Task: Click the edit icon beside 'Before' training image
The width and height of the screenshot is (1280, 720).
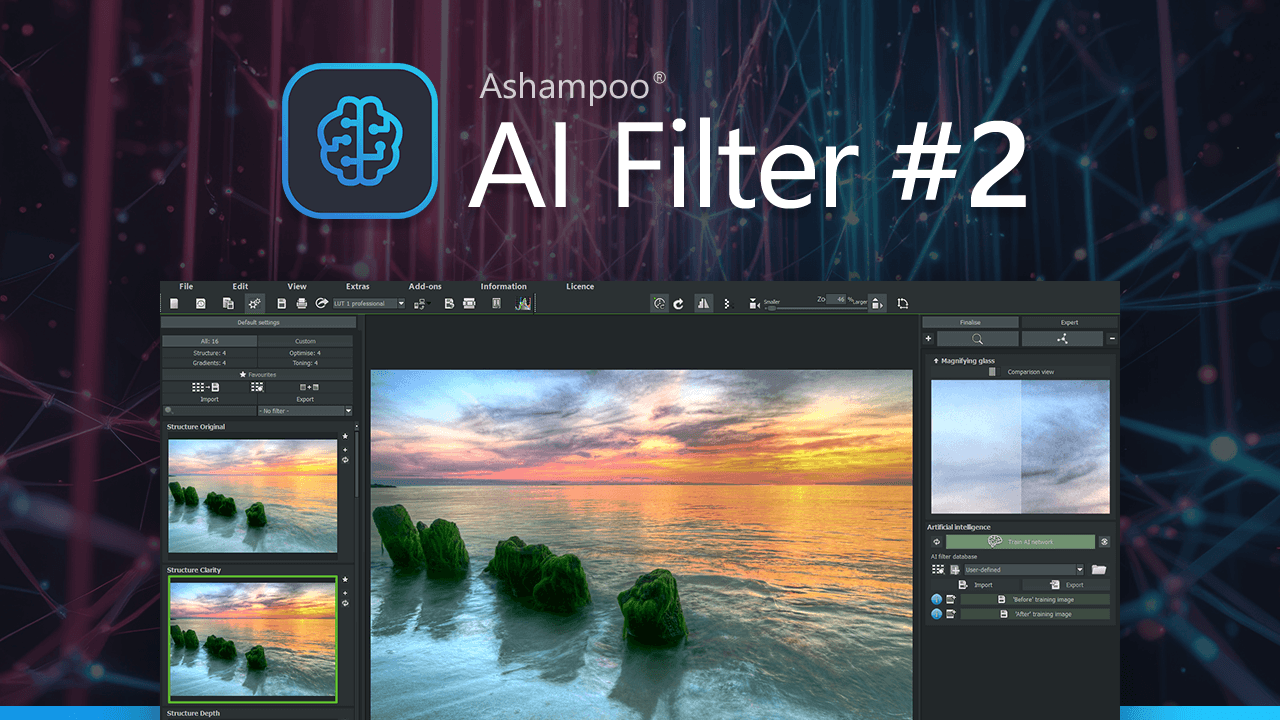Action: (951, 599)
